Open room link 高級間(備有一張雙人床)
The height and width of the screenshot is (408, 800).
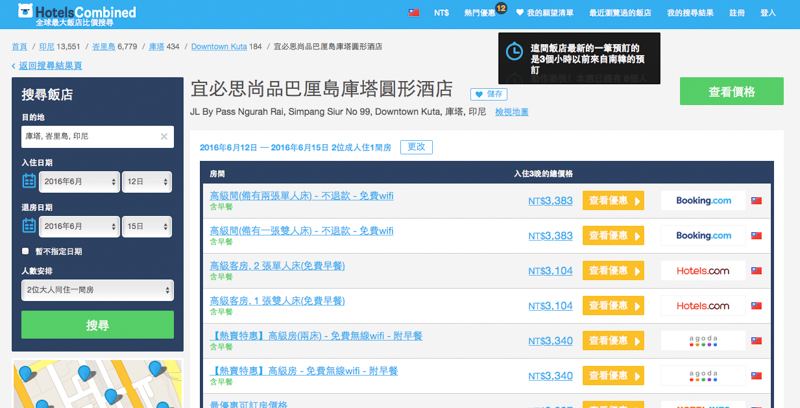(x=302, y=231)
